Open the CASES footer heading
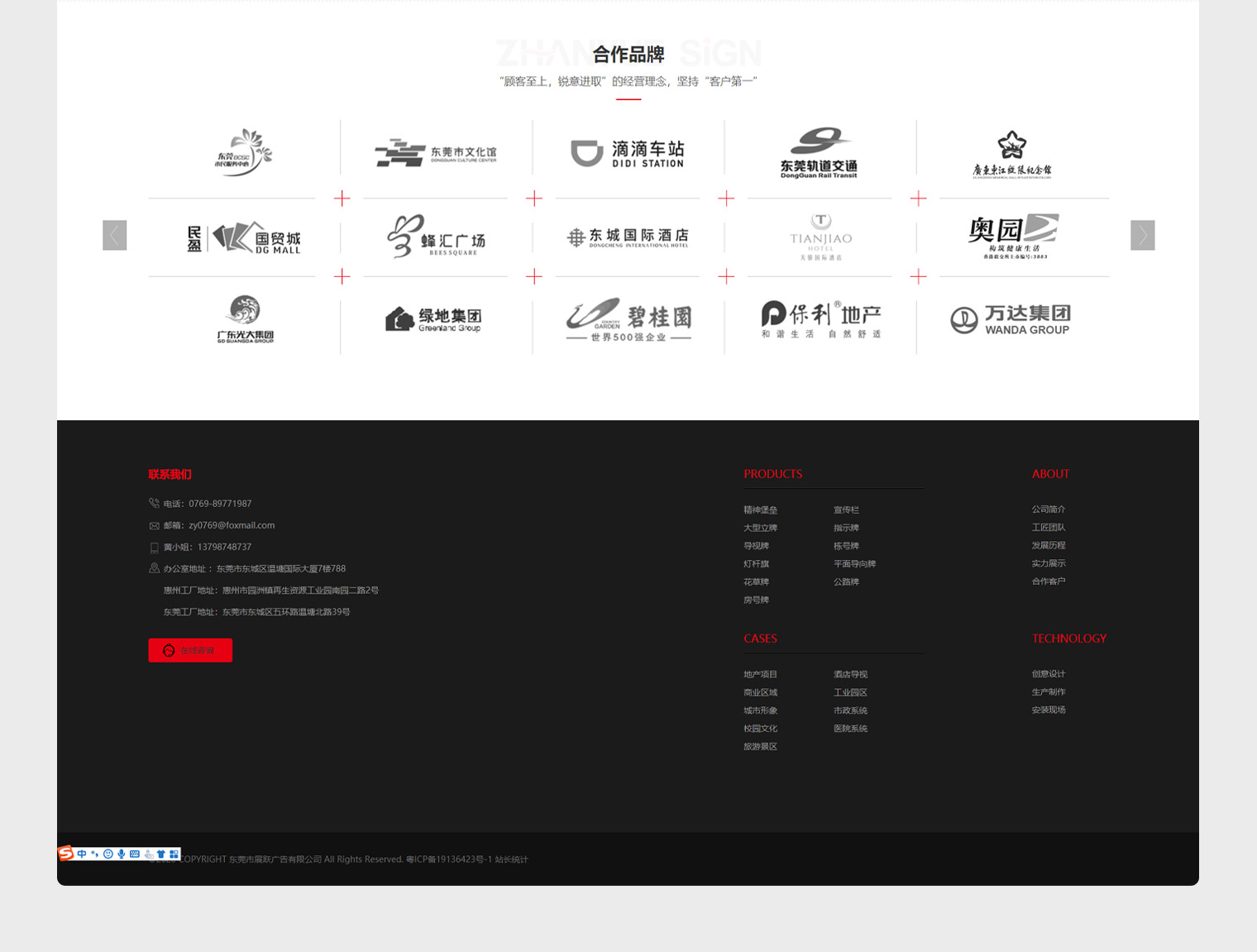 [x=760, y=639]
